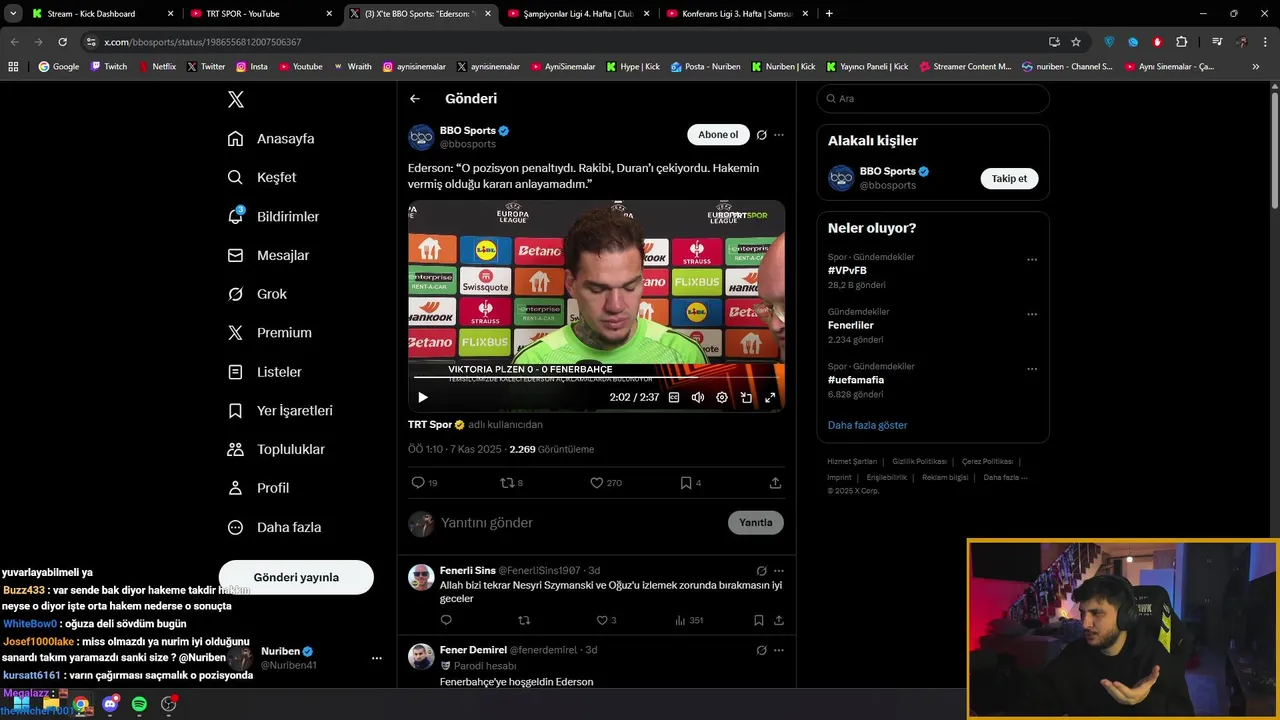Click the Abone ol button
This screenshot has height=720, width=1280.
718,135
